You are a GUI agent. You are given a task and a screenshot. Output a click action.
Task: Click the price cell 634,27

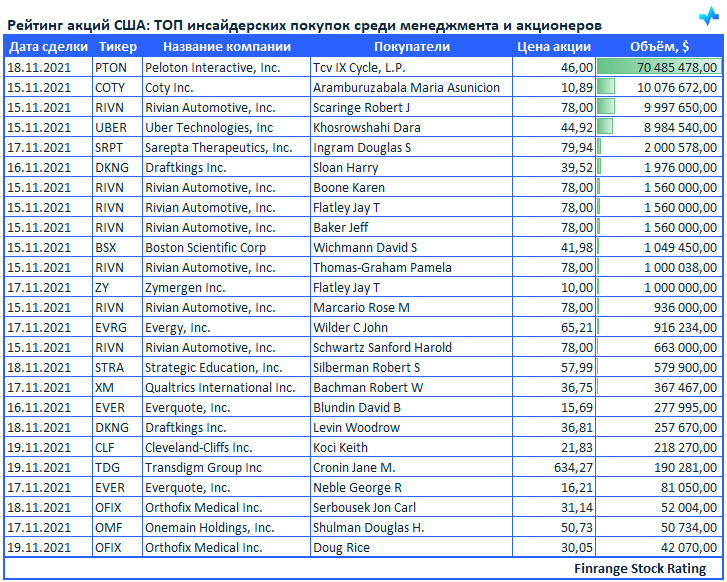pos(554,467)
